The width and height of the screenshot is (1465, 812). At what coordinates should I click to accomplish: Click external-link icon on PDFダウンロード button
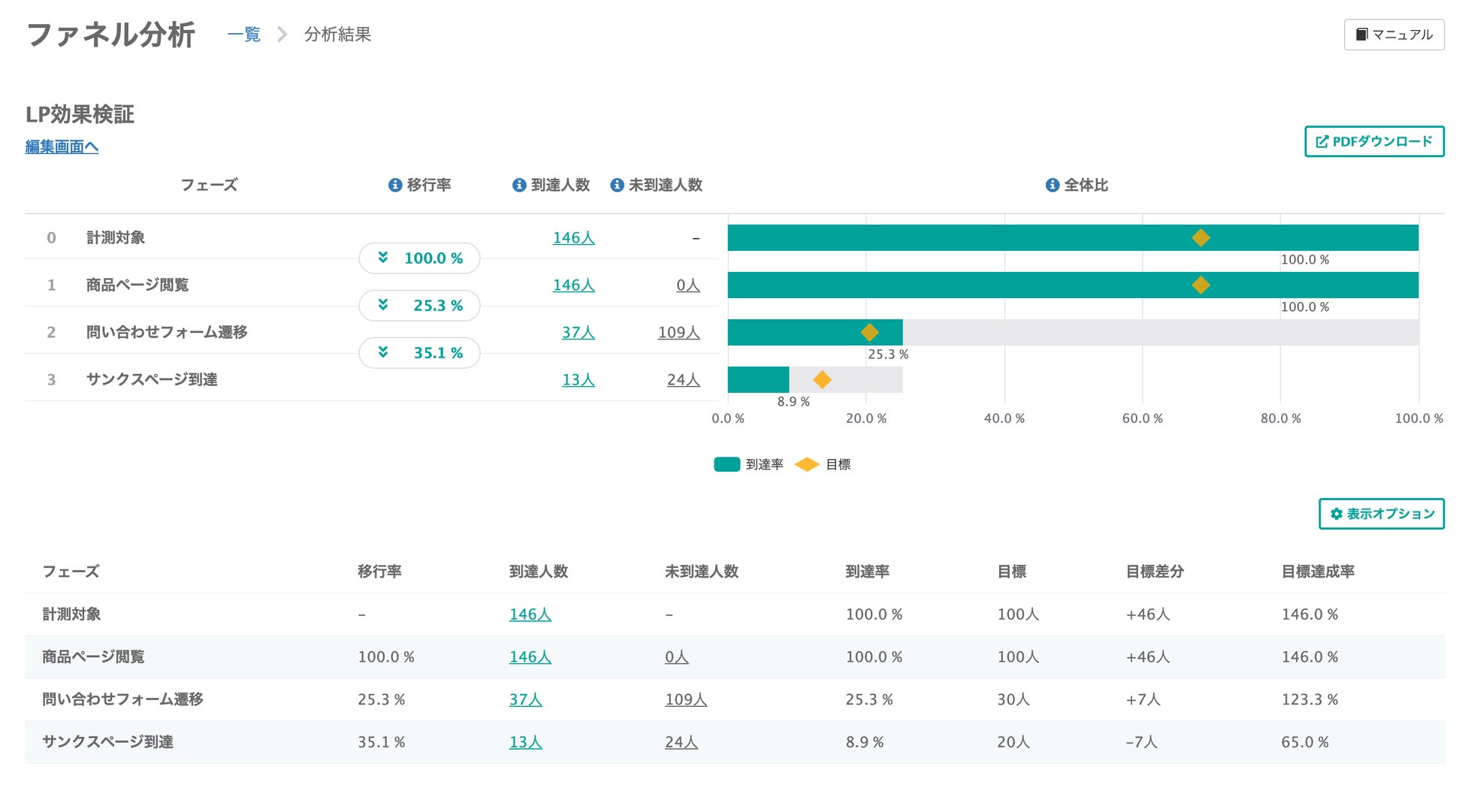[x=1322, y=141]
